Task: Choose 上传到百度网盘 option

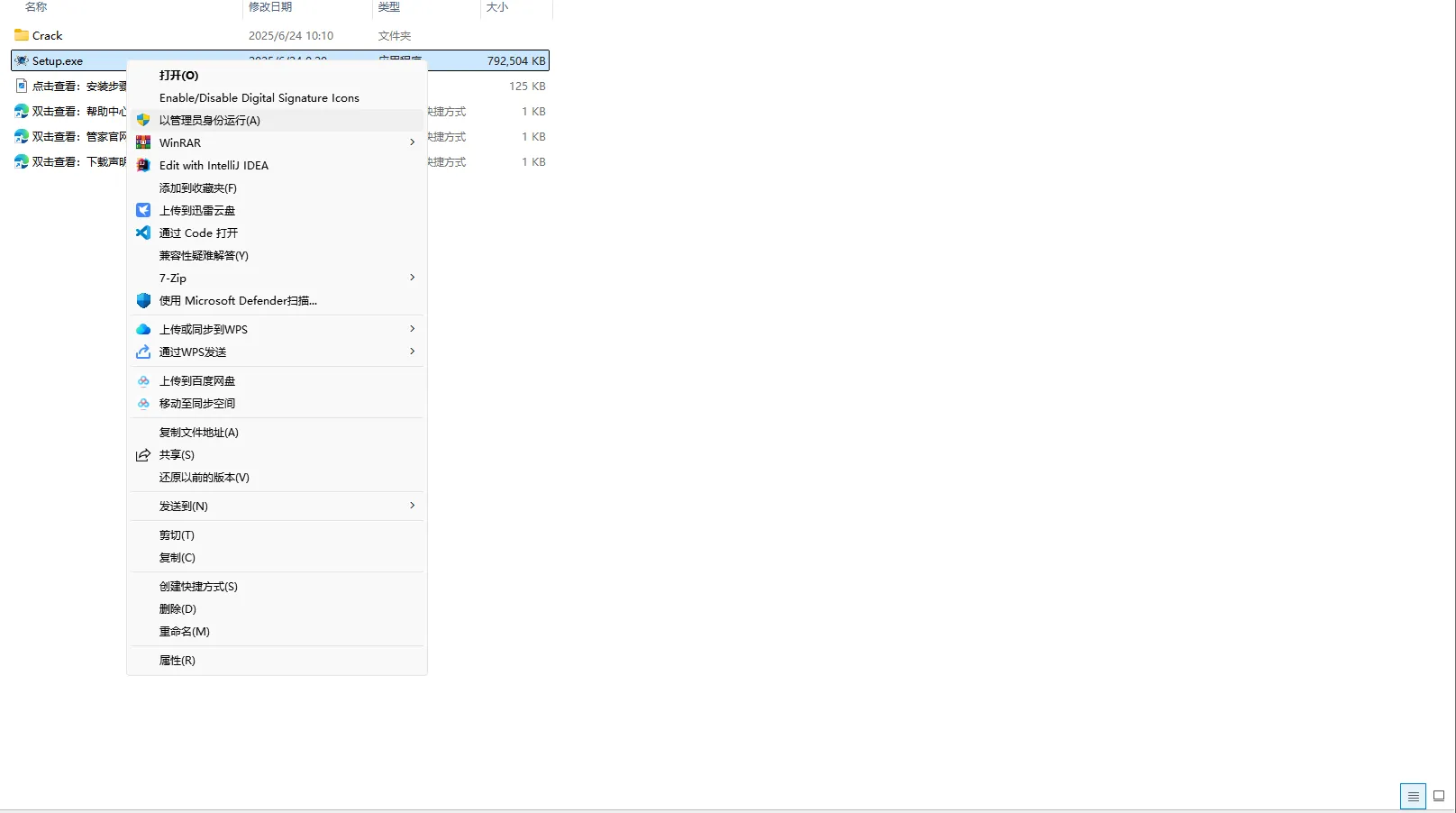Action: [x=277, y=380]
